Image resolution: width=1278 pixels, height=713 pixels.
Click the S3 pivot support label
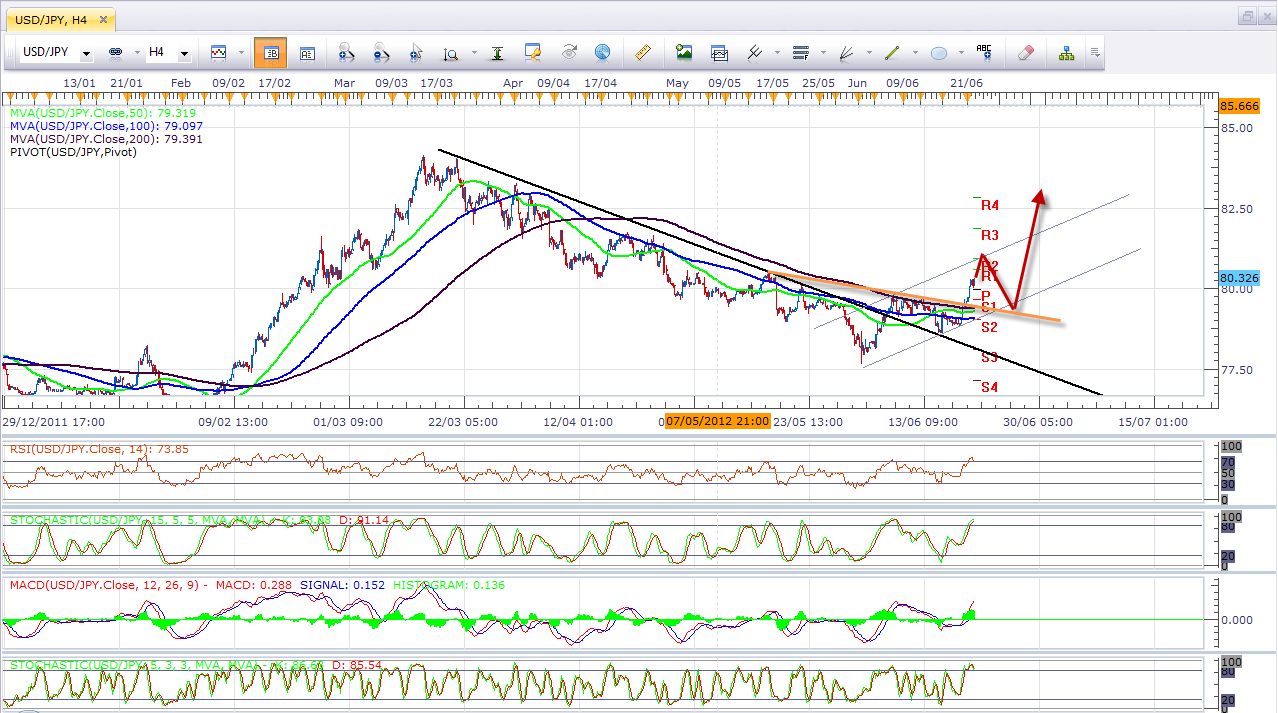pos(988,357)
